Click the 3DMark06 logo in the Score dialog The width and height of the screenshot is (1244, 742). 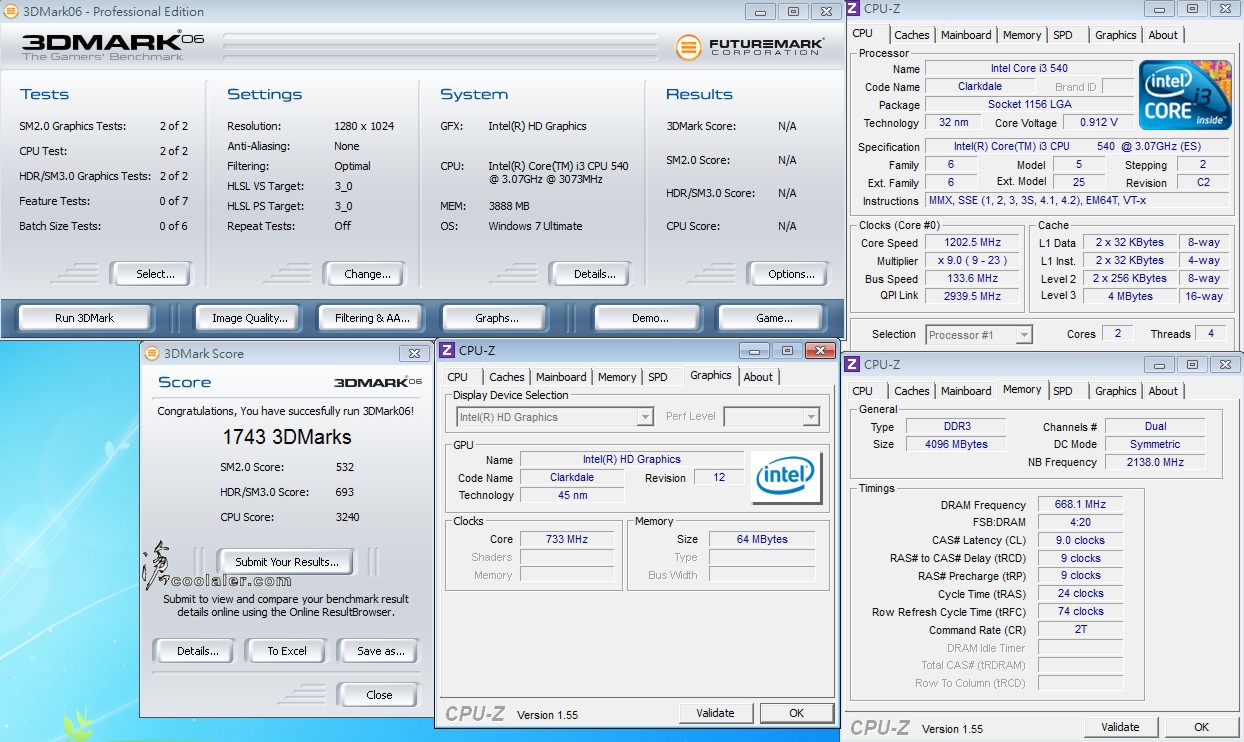click(x=377, y=383)
